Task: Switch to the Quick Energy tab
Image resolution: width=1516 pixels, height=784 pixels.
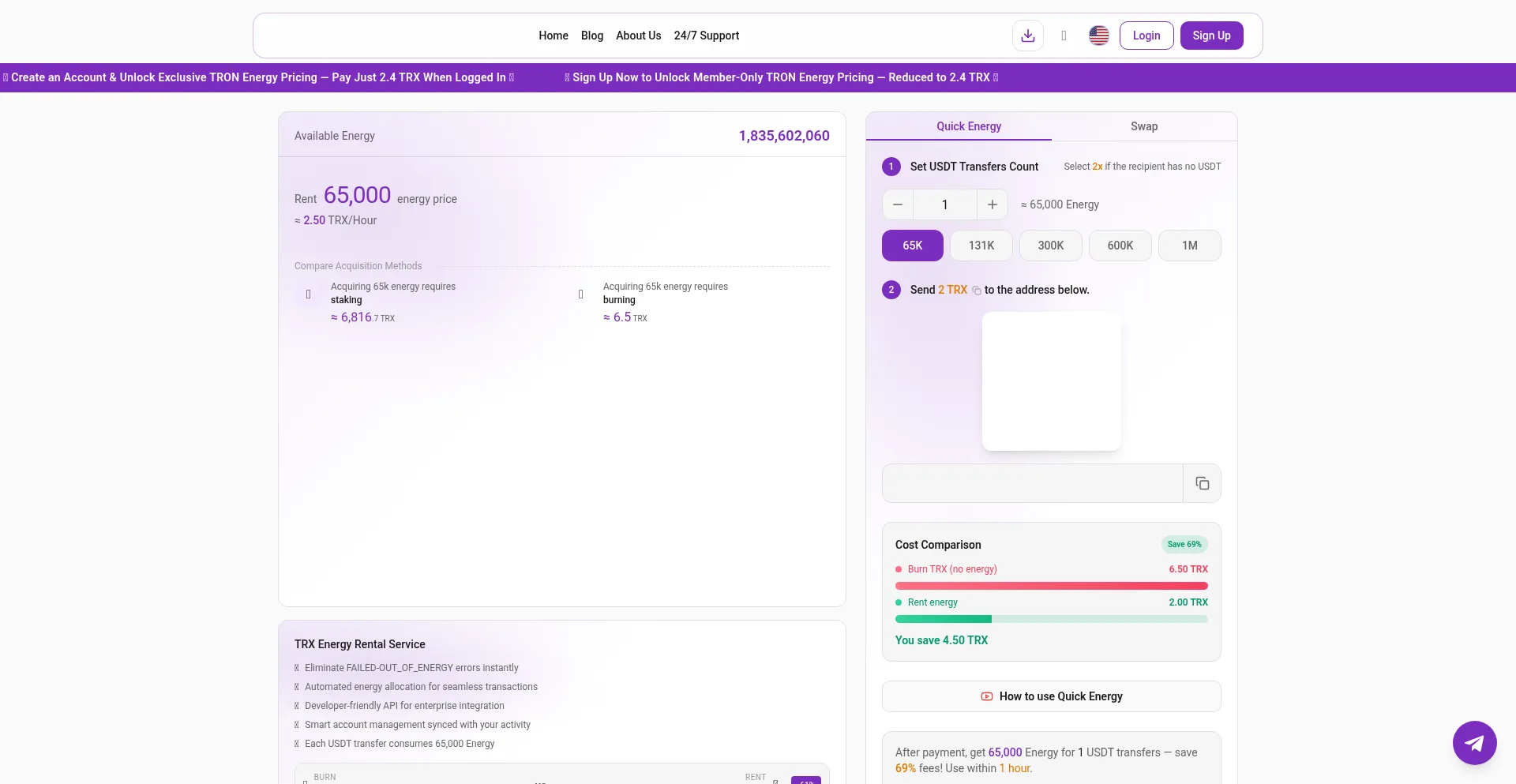Action: (x=969, y=126)
